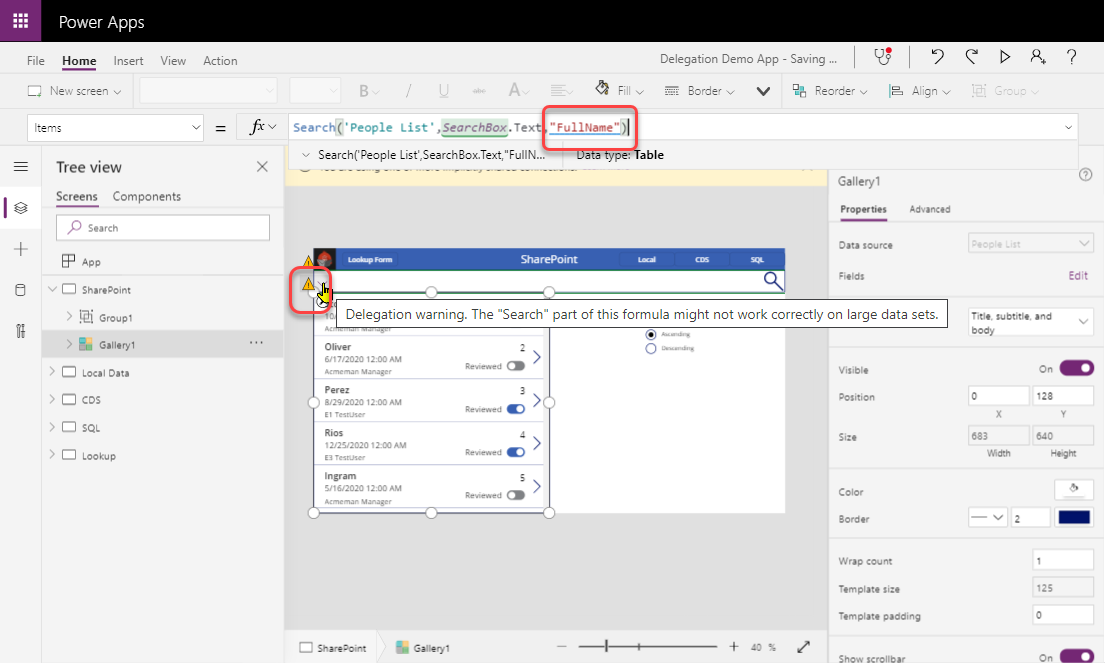Open the Help question mark icon

(1071, 57)
